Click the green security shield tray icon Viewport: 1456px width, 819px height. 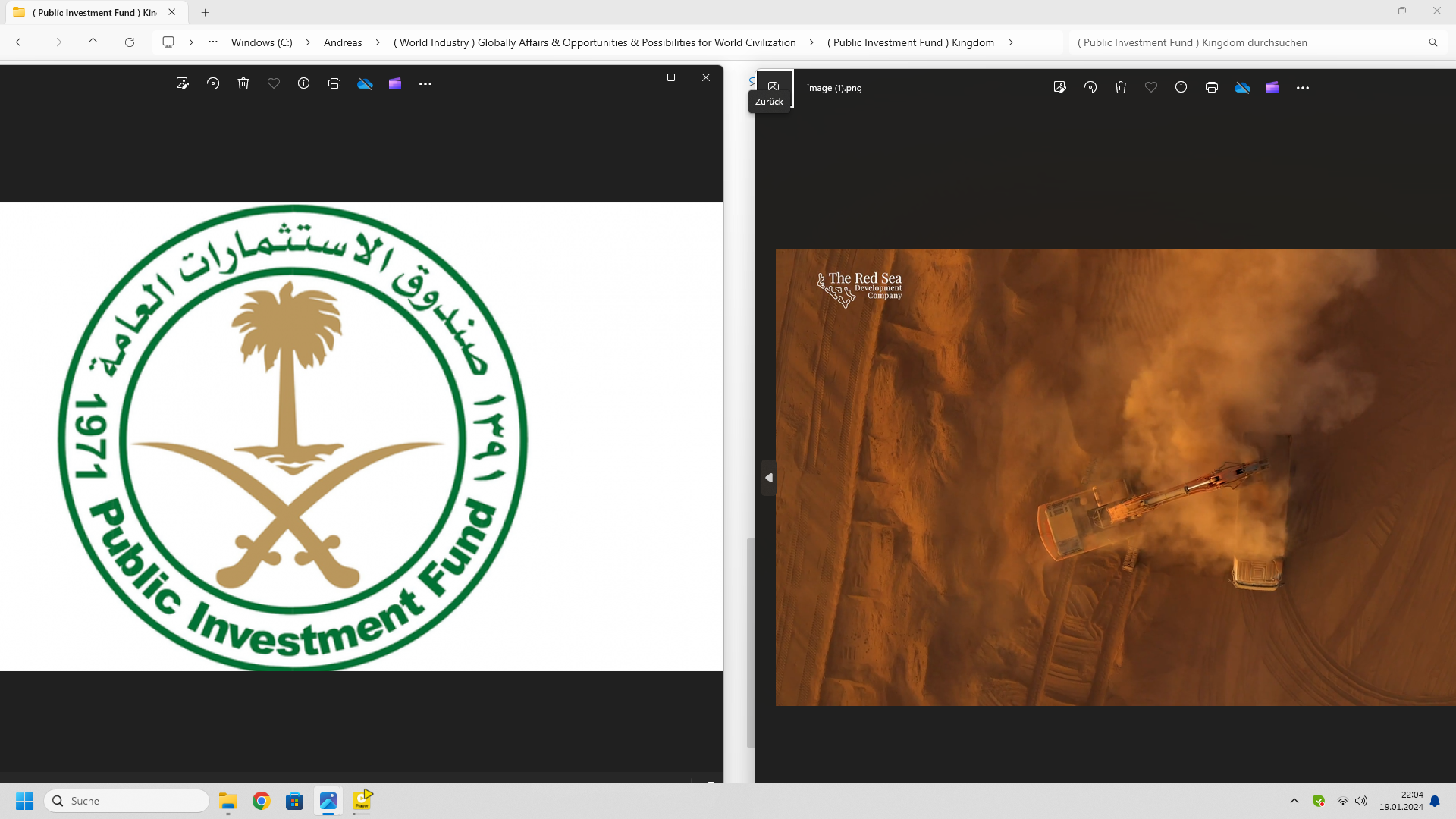click(x=1319, y=801)
